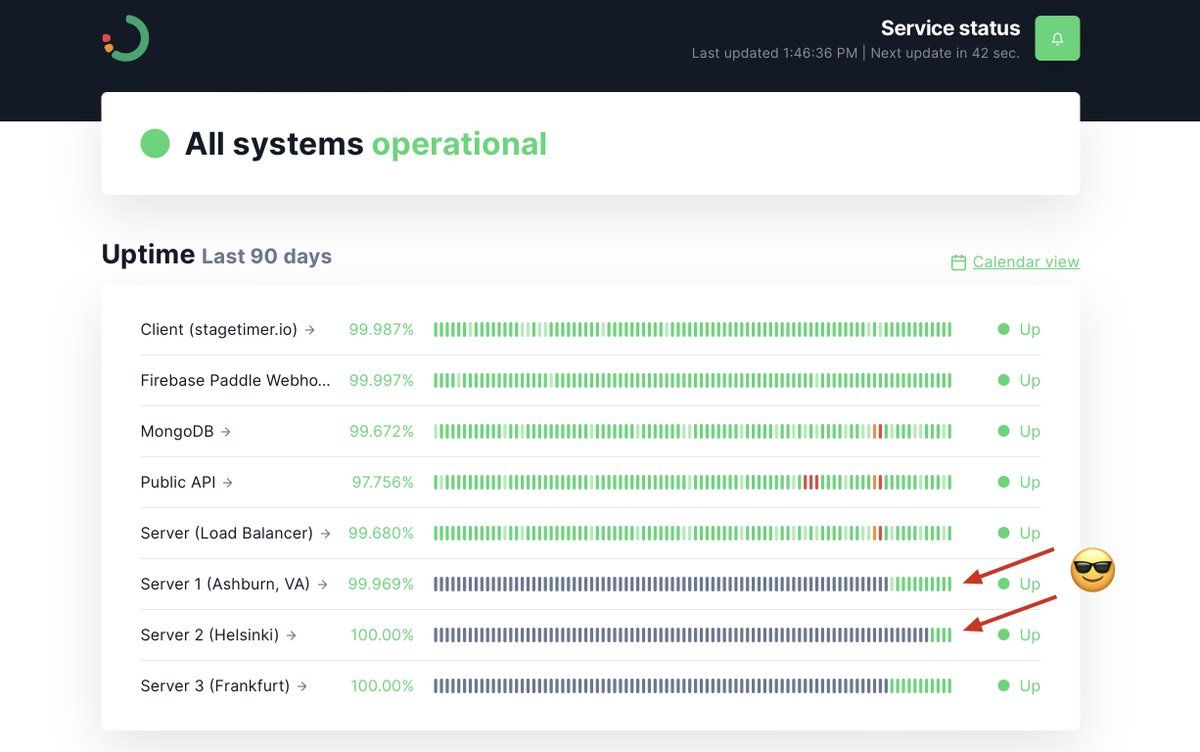
Task: Click the green notification bell button
Action: point(1057,38)
